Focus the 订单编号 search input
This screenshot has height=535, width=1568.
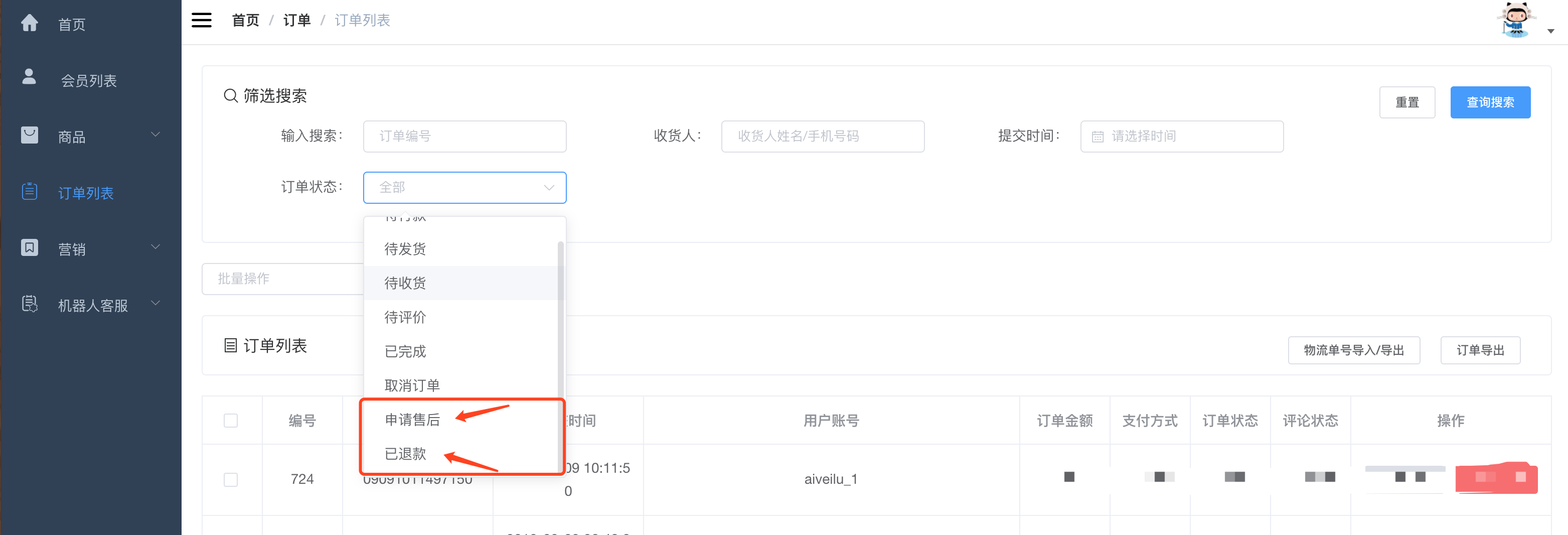point(464,137)
